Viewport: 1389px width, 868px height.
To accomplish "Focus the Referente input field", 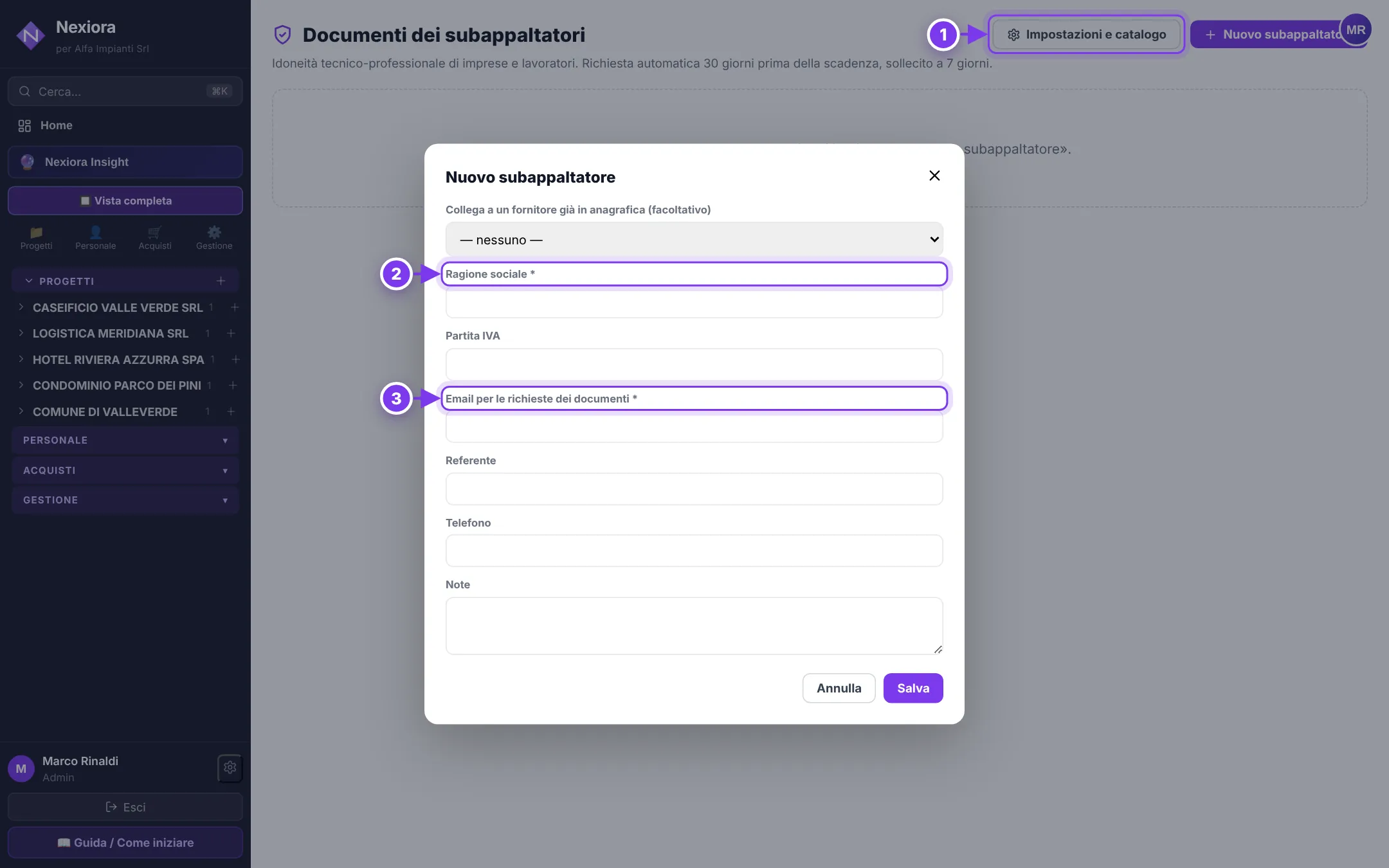I will pyautogui.click(x=694, y=489).
